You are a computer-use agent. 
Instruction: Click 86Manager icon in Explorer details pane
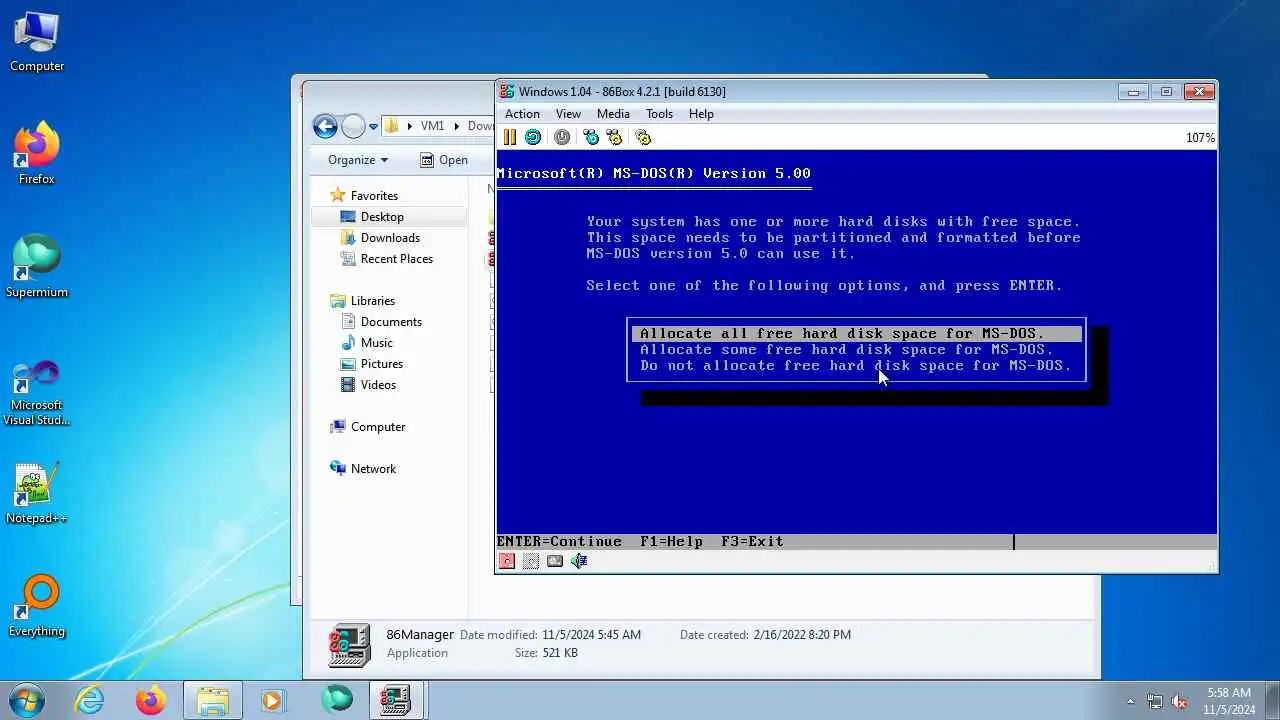[x=350, y=645]
